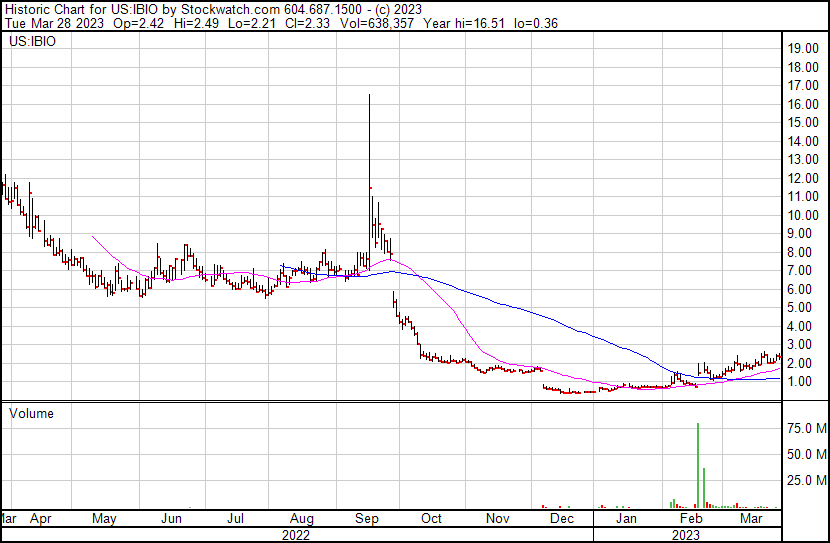The height and width of the screenshot is (543, 830).
Task: Click the 19.00 price axis label
Action: click(803, 48)
